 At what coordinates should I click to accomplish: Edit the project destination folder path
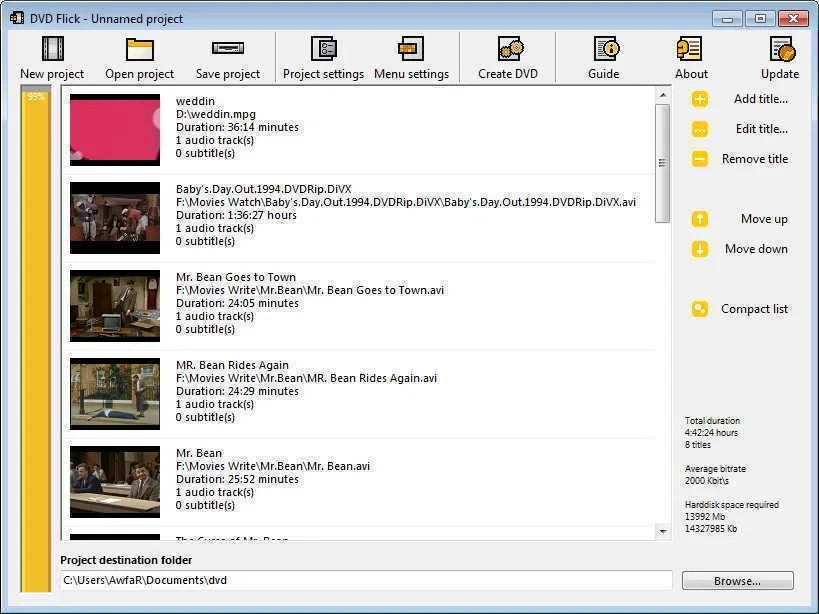[367, 580]
